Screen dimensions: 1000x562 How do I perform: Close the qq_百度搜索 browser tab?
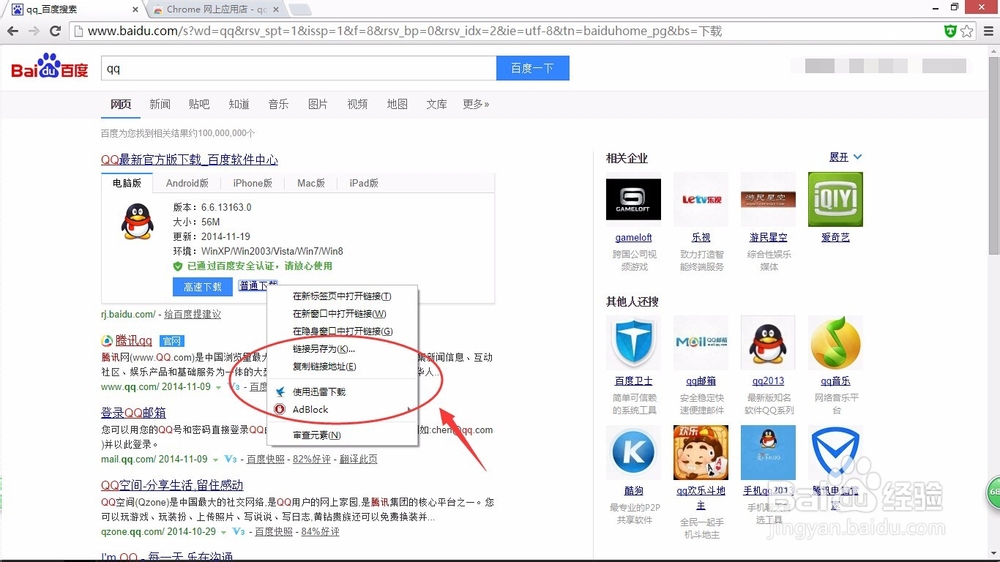tap(135, 10)
